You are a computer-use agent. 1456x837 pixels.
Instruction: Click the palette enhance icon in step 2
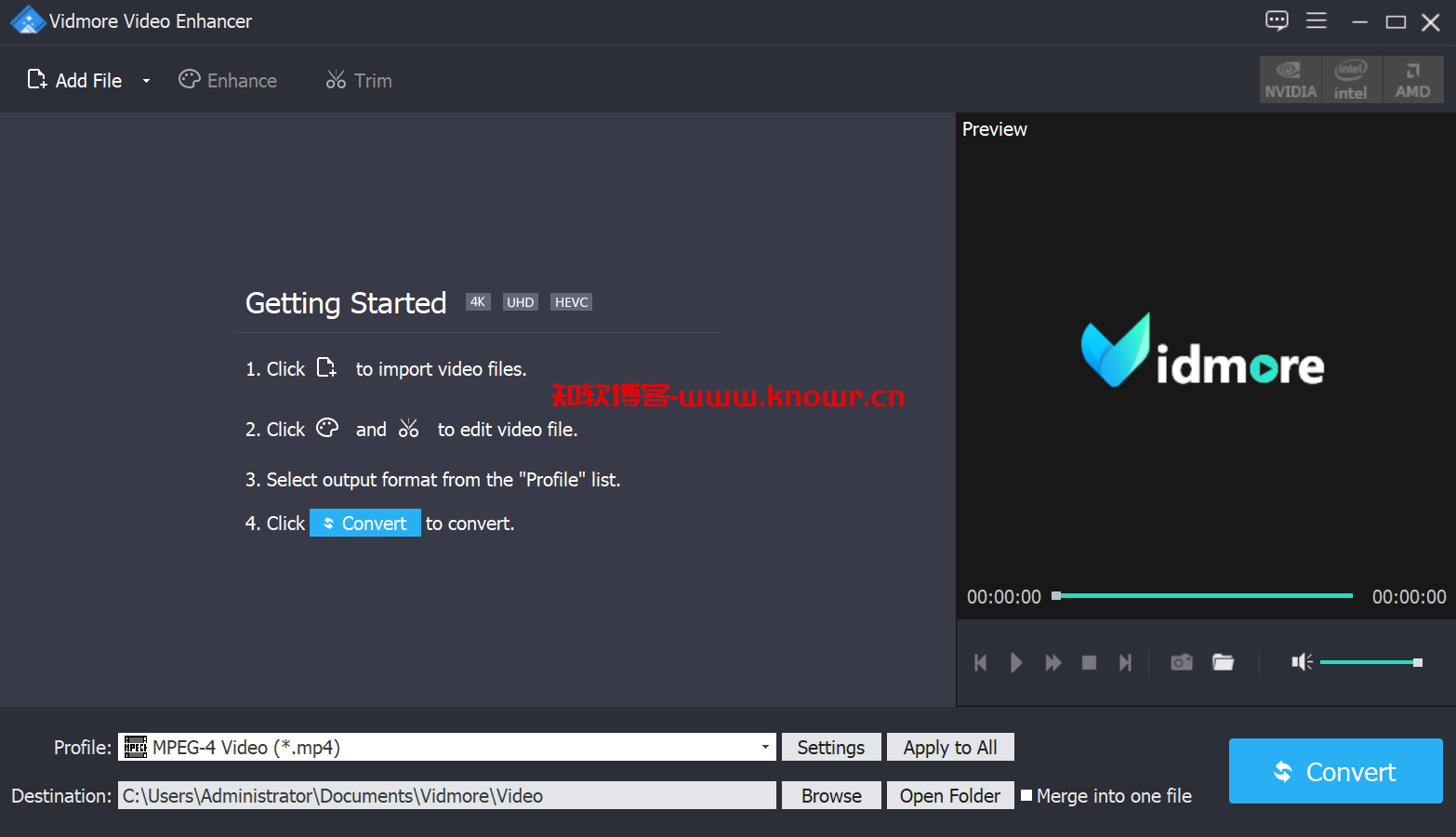click(x=327, y=428)
